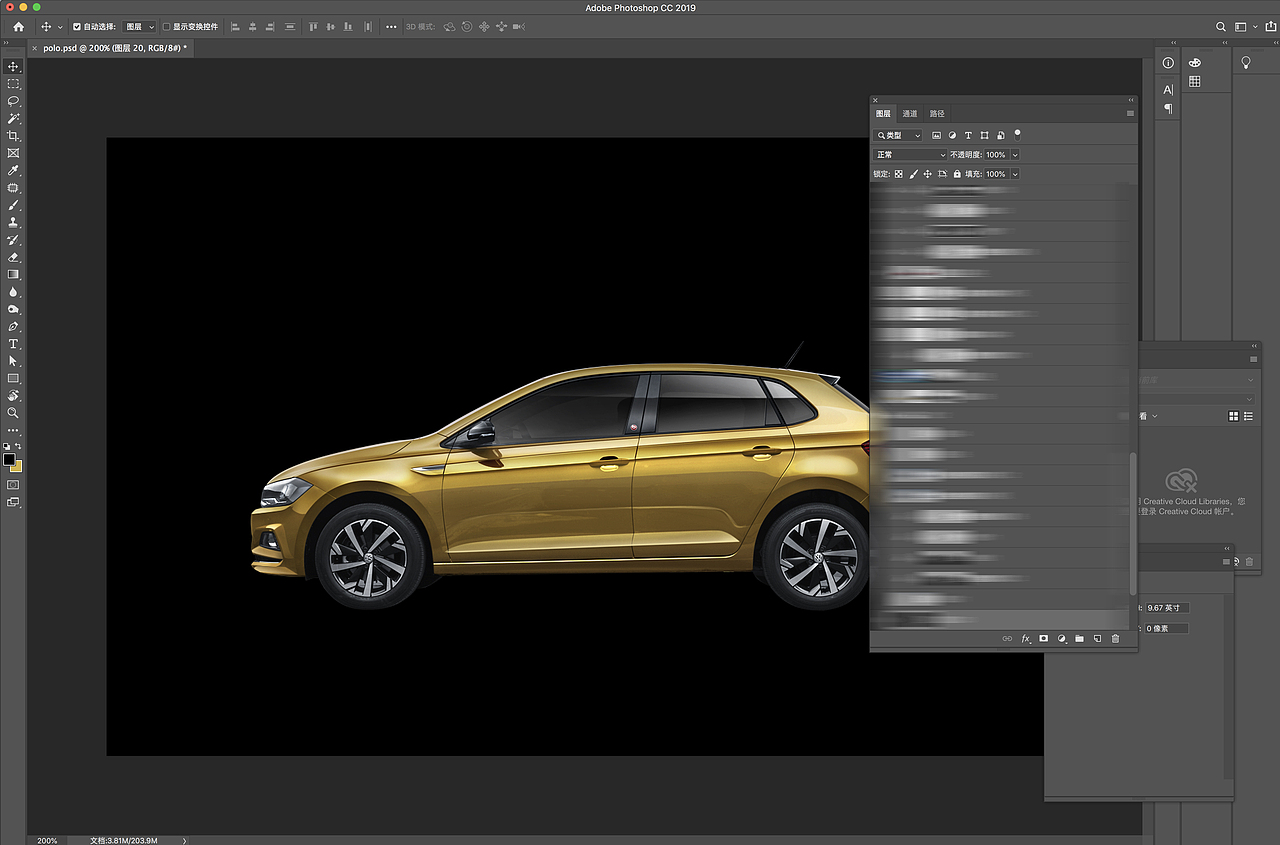Toggle the 自动选择 checkbox
Viewport: 1280px width, 845px height.
(x=77, y=27)
